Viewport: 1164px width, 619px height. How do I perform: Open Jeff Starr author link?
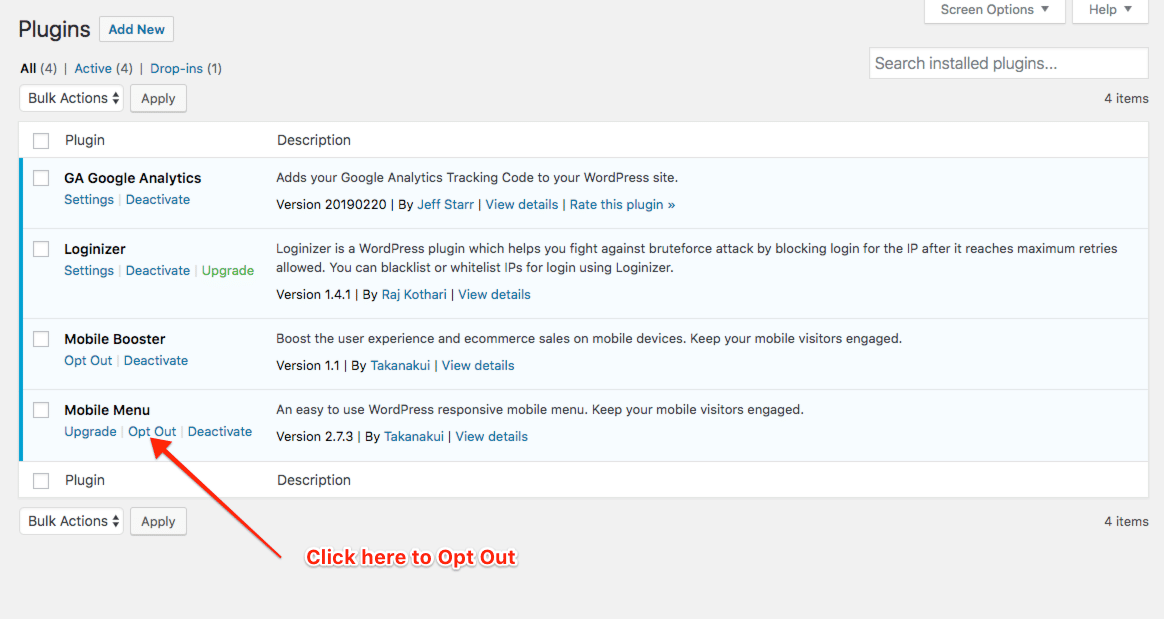445,205
